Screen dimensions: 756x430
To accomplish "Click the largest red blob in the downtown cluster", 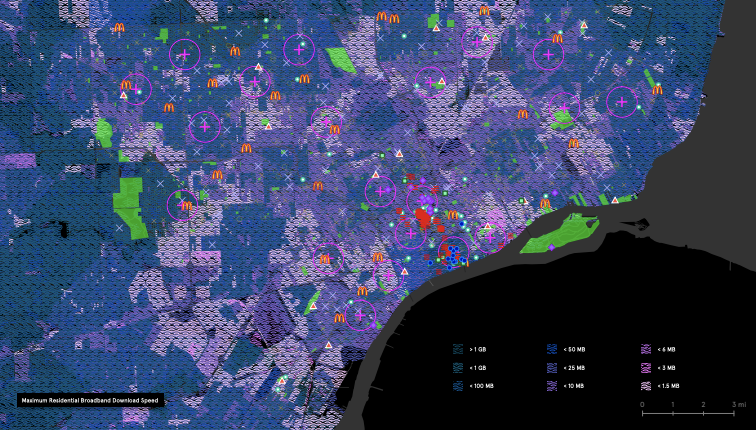I will [x=424, y=218].
